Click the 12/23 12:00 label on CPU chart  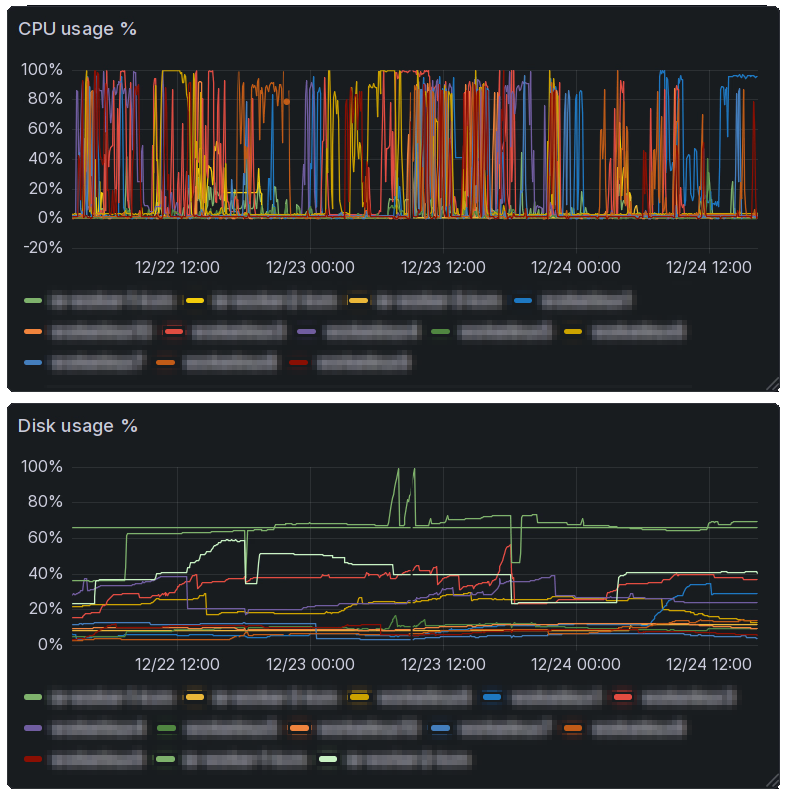[x=443, y=267]
